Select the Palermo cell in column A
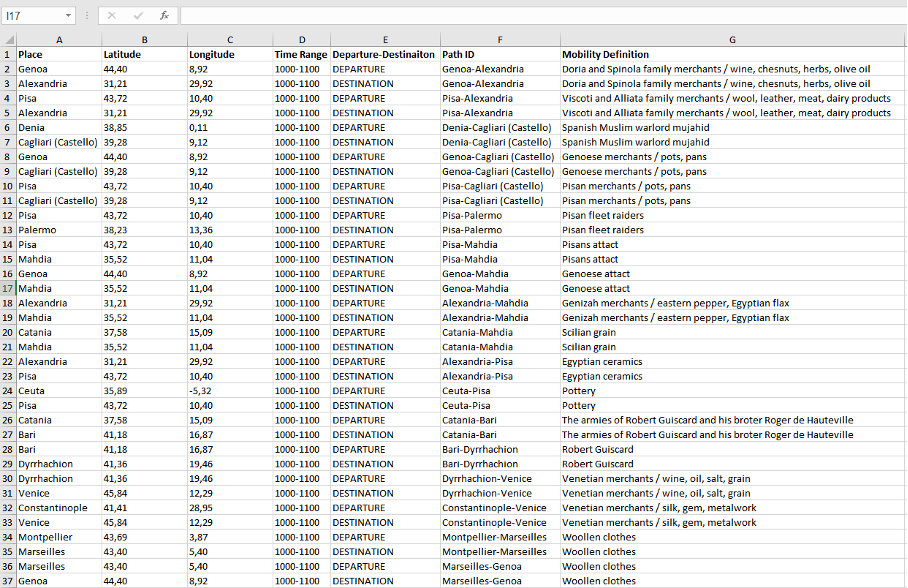This screenshot has width=908, height=588. 59,230
